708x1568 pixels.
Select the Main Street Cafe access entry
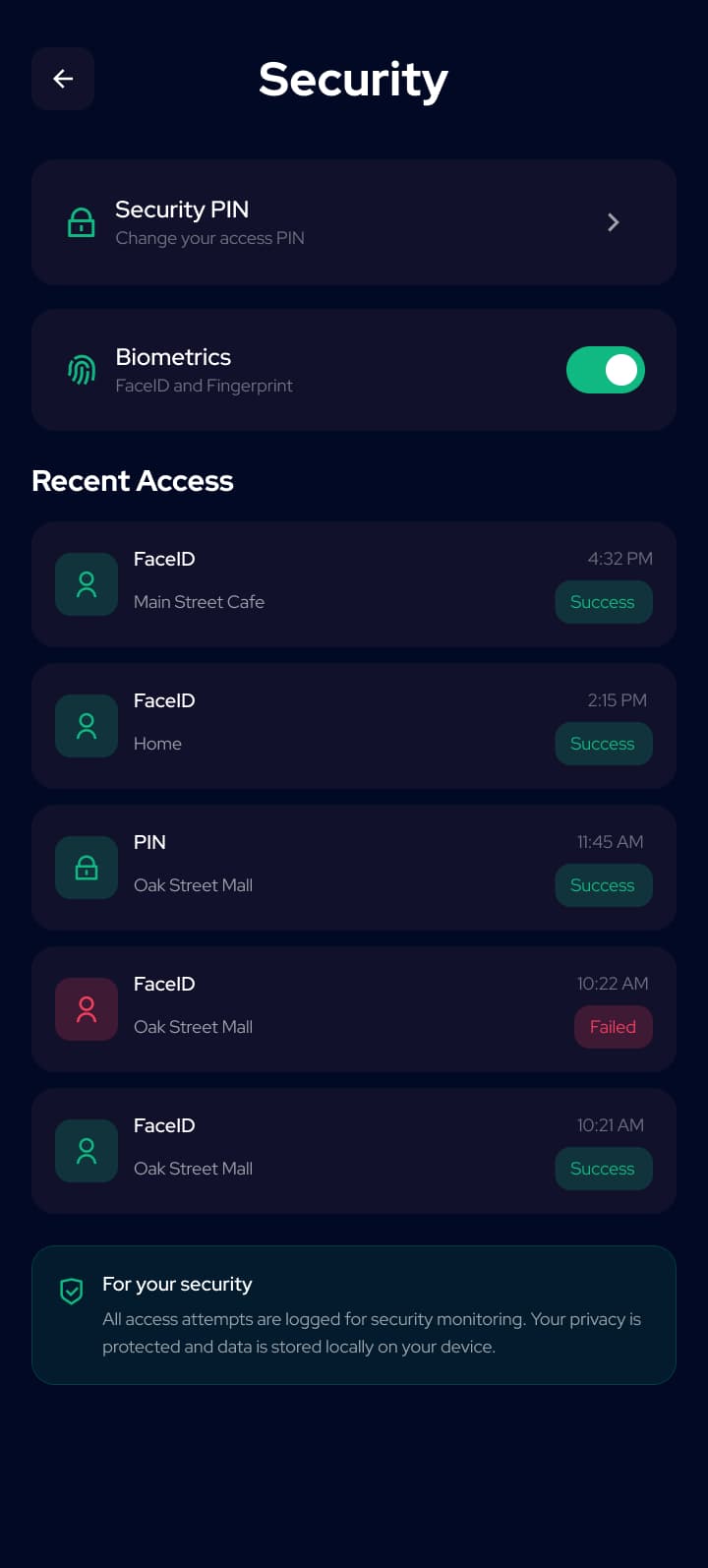pos(354,584)
